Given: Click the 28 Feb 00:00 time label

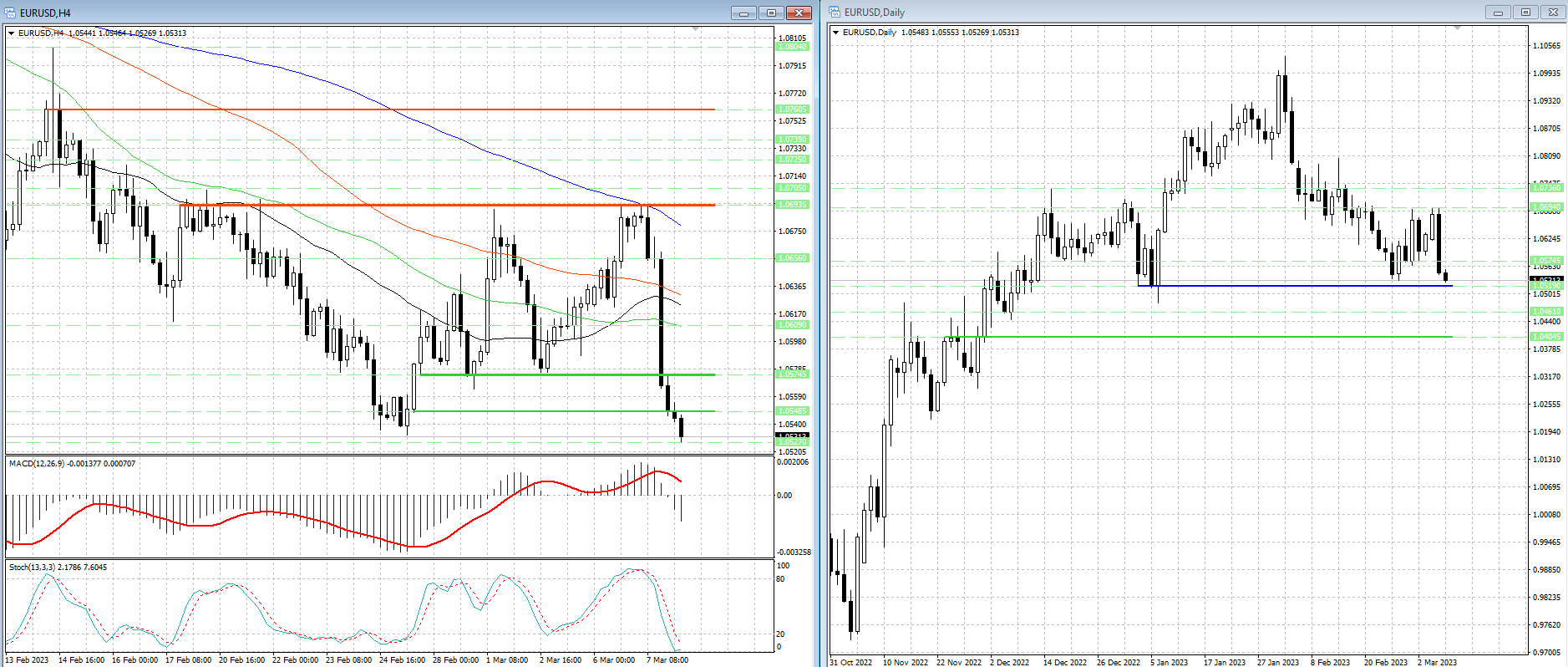Looking at the screenshot, I should (x=456, y=659).
